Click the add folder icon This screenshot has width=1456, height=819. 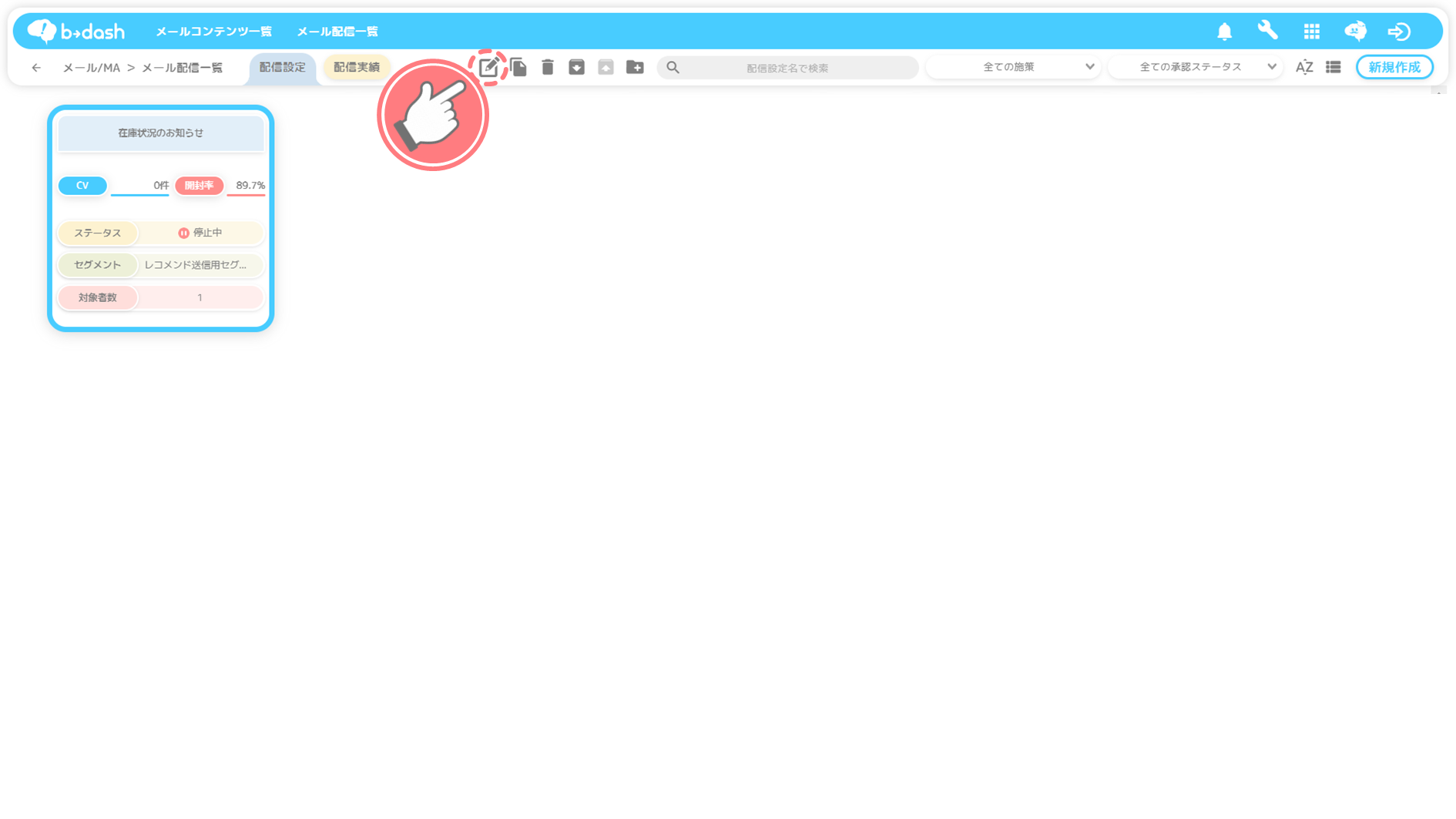click(x=635, y=68)
